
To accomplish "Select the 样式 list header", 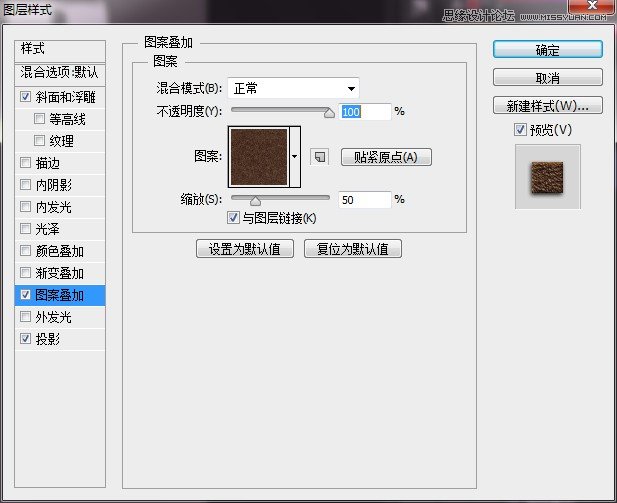I will tap(60, 50).
